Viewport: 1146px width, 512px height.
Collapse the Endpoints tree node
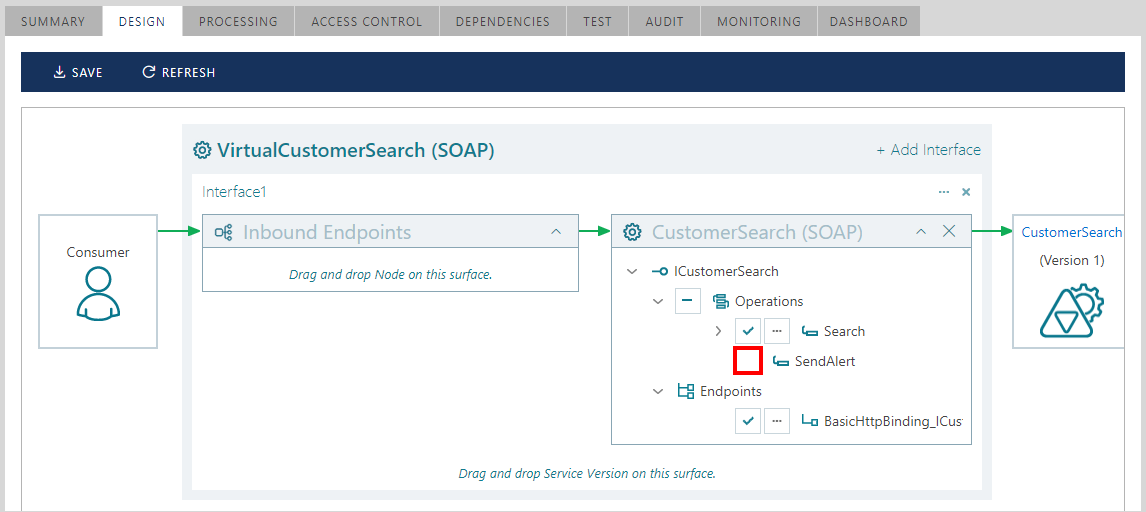click(658, 391)
